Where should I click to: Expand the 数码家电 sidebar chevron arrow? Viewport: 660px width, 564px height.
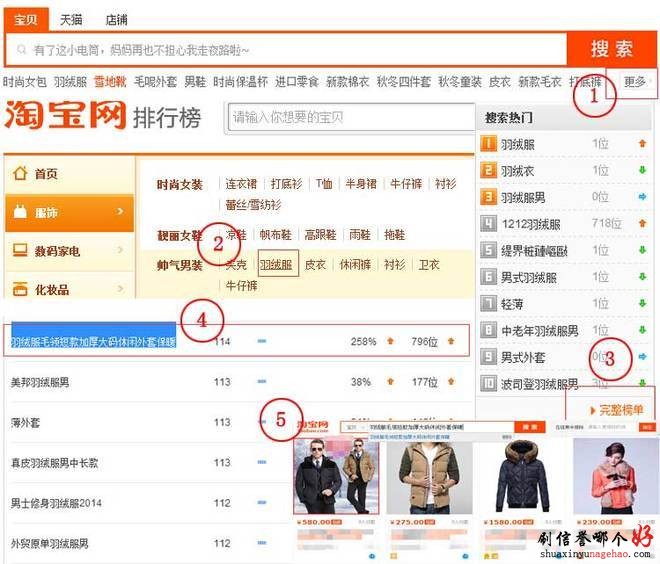coord(120,251)
